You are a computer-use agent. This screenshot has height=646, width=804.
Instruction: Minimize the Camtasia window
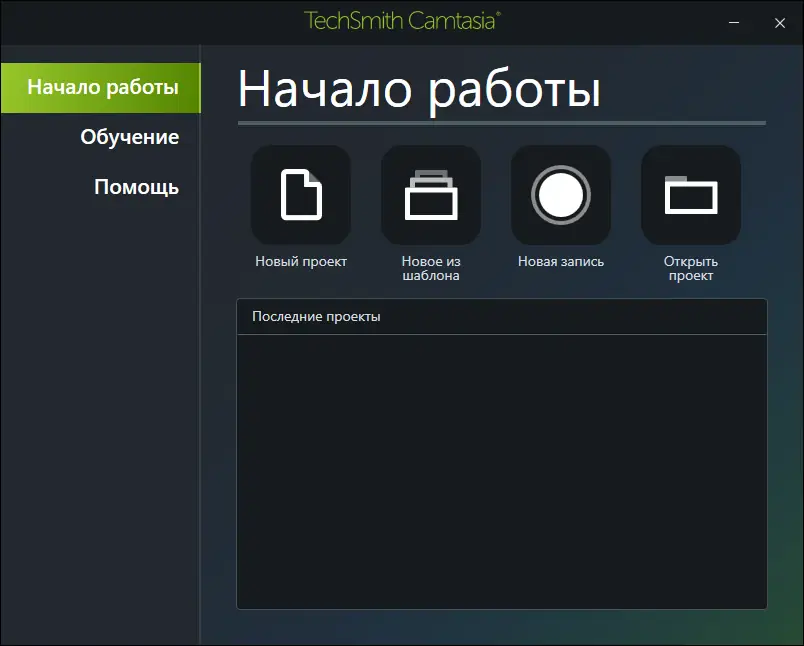click(734, 23)
